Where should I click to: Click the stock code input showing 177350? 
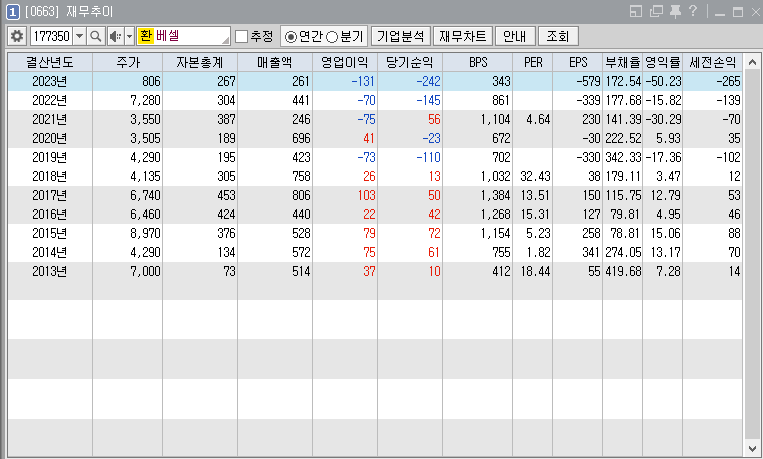[x=52, y=37]
